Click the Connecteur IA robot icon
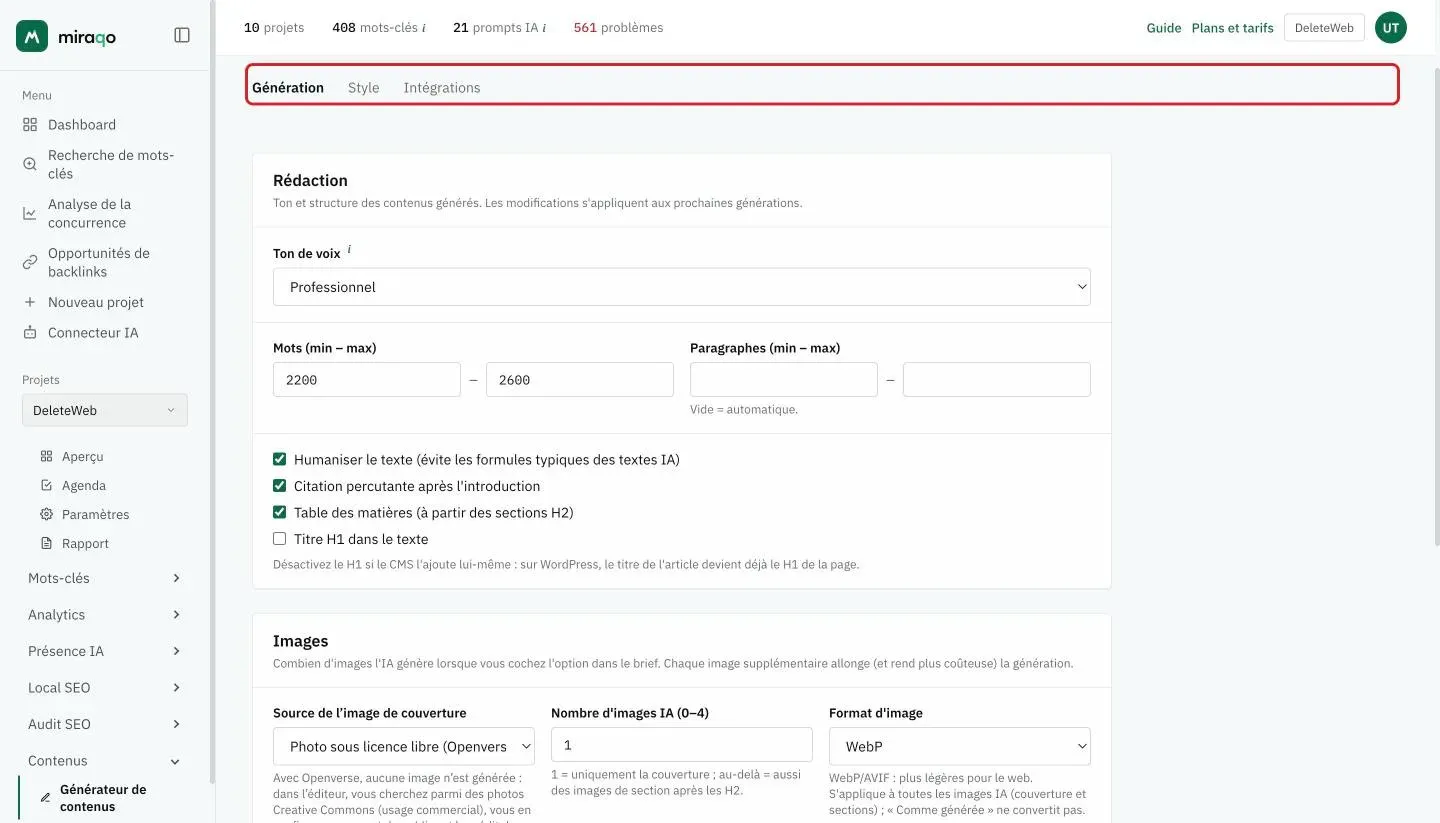The height and width of the screenshot is (823, 1440). coord(30,333)
